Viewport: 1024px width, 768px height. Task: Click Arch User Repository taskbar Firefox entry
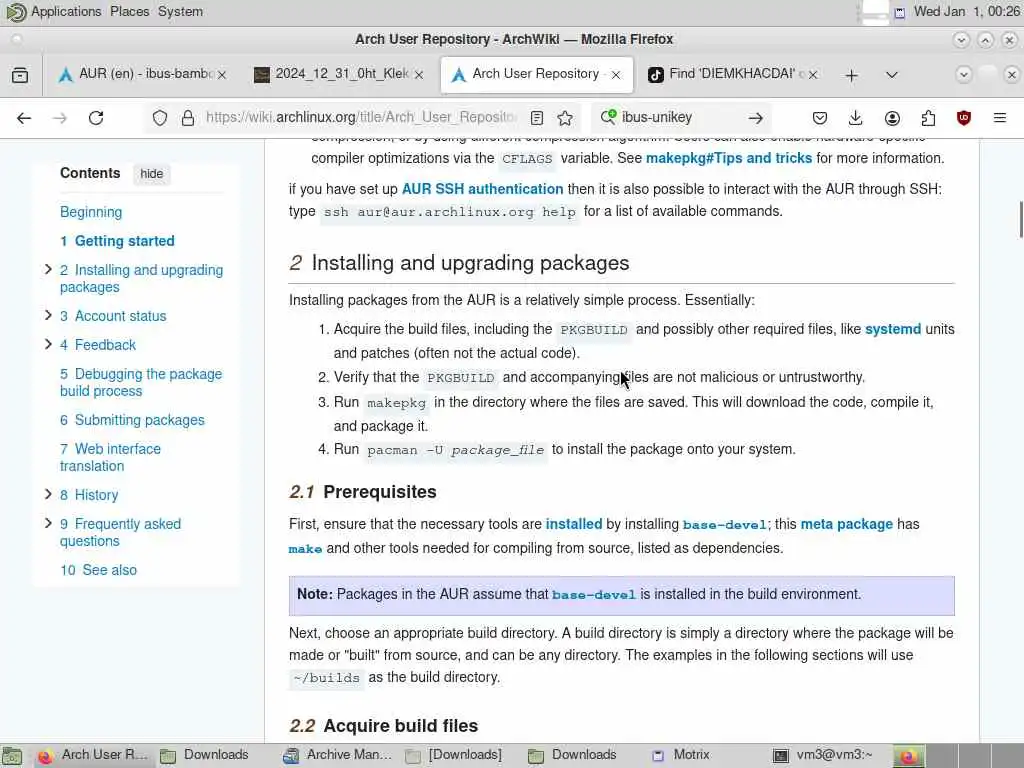pyautogui.click(x=93, y=756)
